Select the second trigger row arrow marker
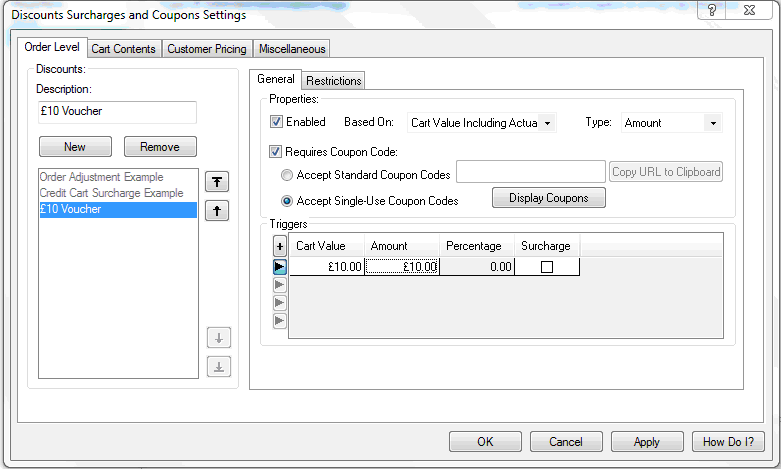This screenshot has width=781, height=469. 280,285
